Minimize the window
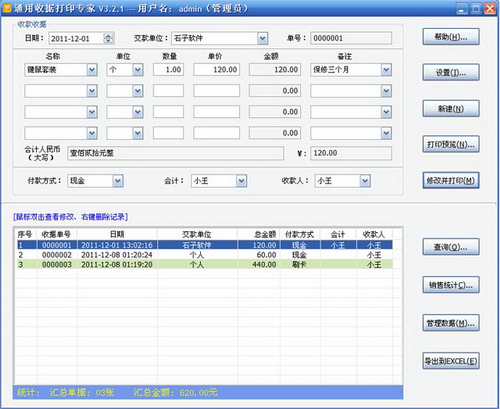The height and width of the screenshot is (409, 500). [462, 9]
